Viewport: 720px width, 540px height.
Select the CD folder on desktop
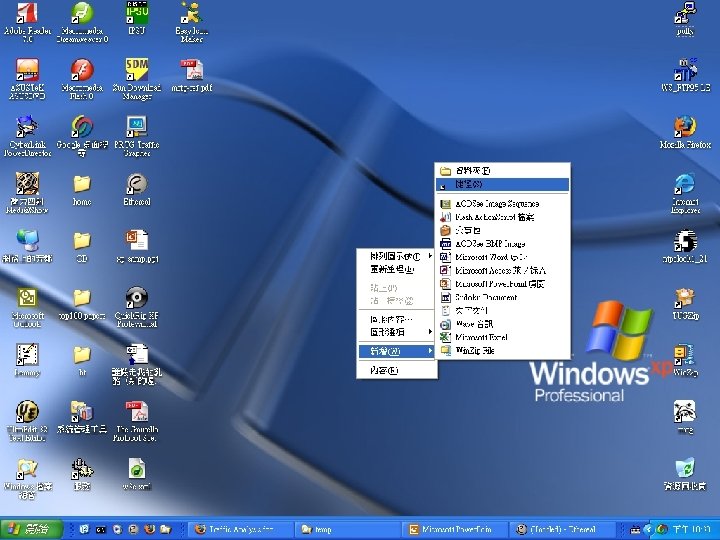pyautogui.click(x=82, y=246)
